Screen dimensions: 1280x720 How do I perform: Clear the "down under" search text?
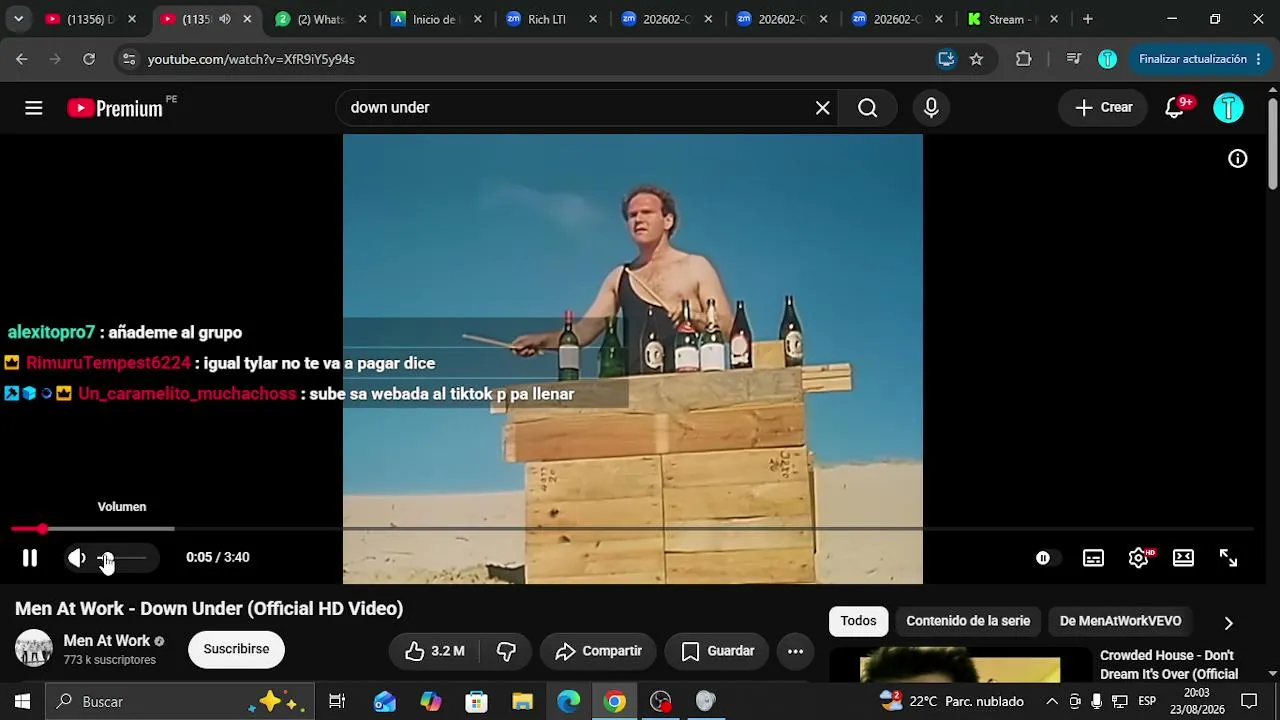pos(823,108)
